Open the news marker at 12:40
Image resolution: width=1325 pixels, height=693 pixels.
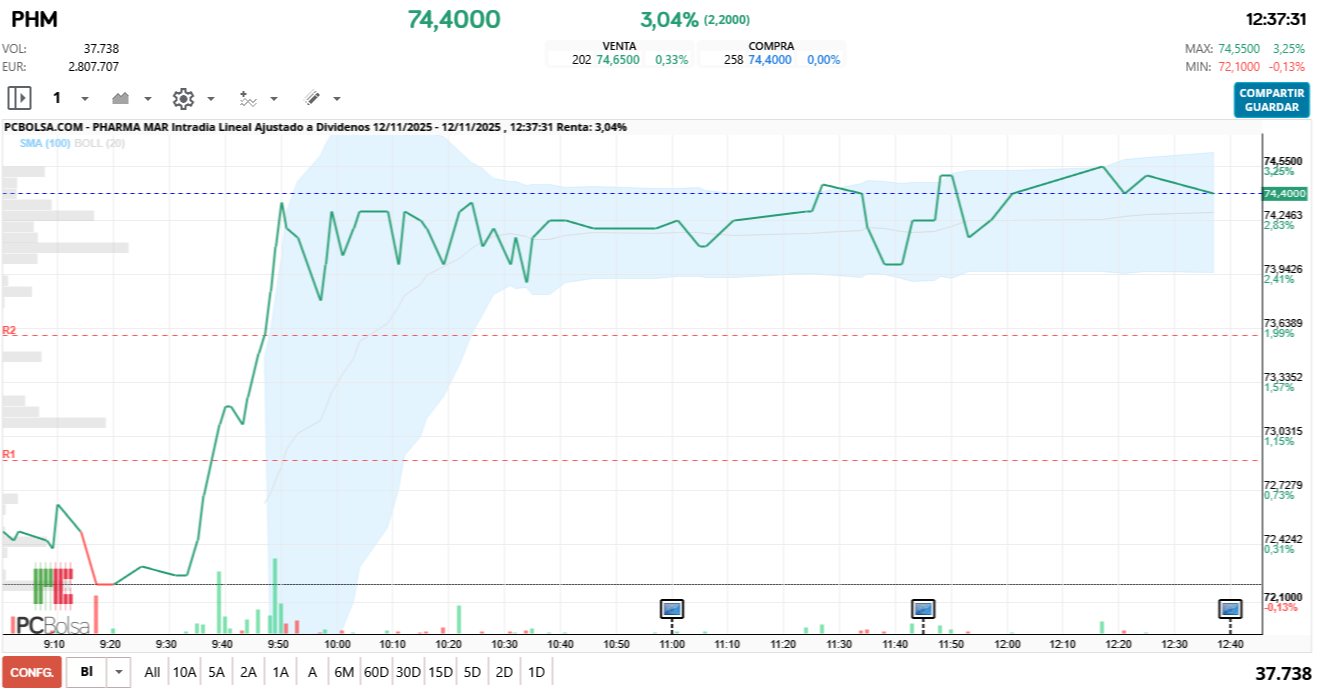coord(1230,608)
